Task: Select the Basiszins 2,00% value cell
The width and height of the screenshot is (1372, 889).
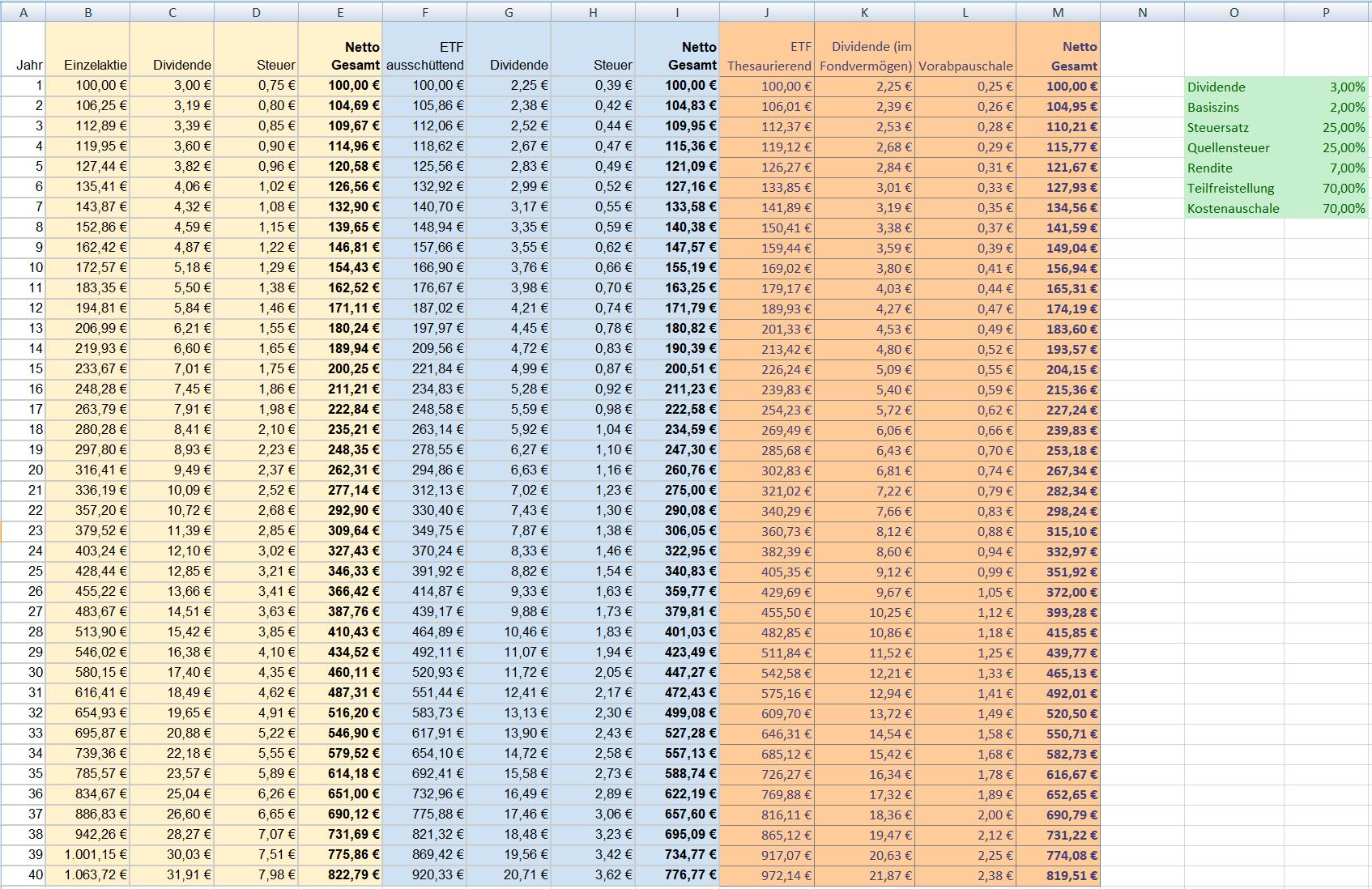Action: click(x=1326, y=107)
